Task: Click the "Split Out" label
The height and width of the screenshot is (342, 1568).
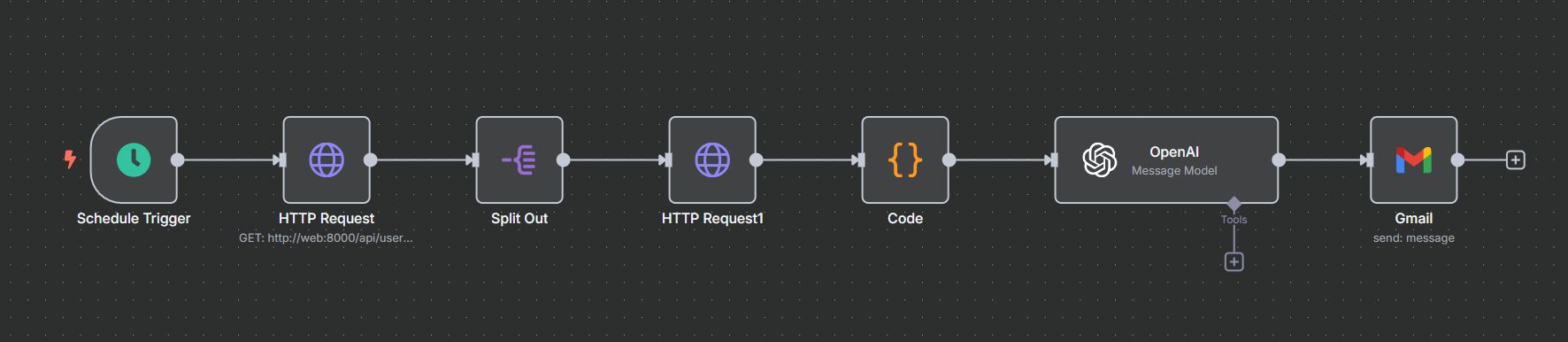Action: point(519,219)
